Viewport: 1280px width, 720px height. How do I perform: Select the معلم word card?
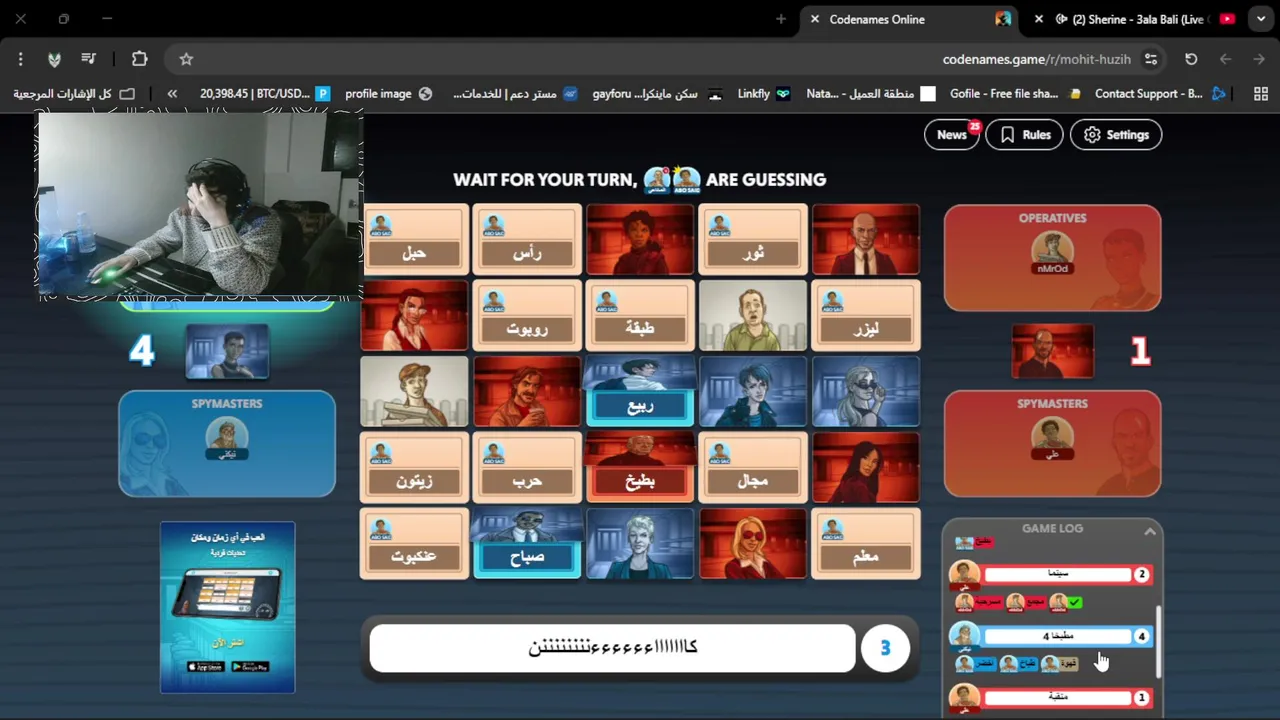click(x=866, y=544)
